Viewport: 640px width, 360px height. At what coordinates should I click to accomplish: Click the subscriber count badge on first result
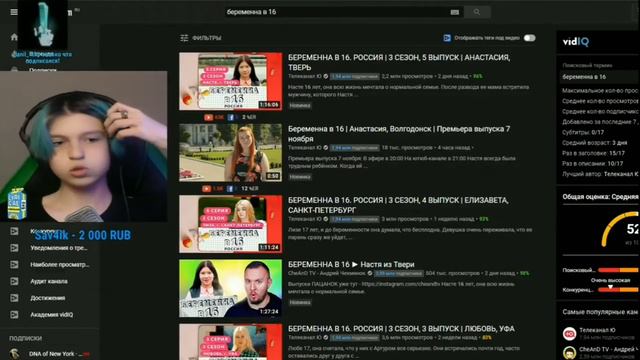pyautogui.click(x=355, y=76)
